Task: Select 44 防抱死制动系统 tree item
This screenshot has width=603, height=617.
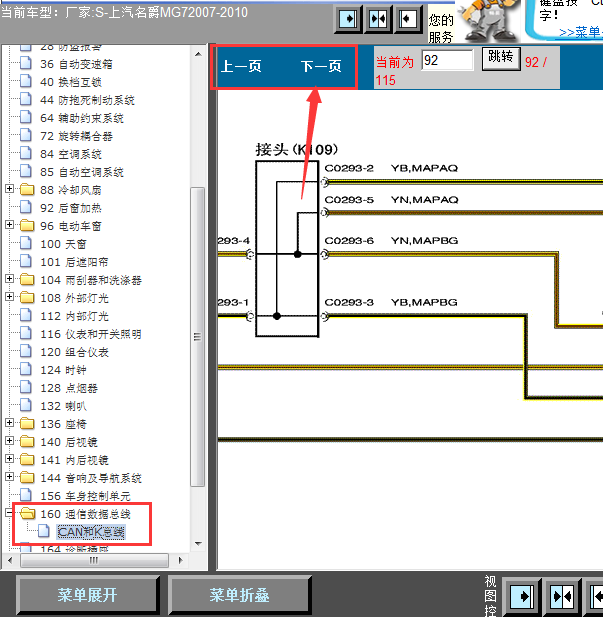Action: (87, 100)
